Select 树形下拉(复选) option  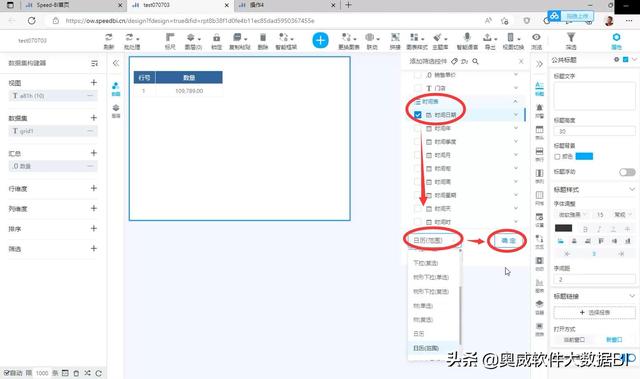click(x=431, y=292)
